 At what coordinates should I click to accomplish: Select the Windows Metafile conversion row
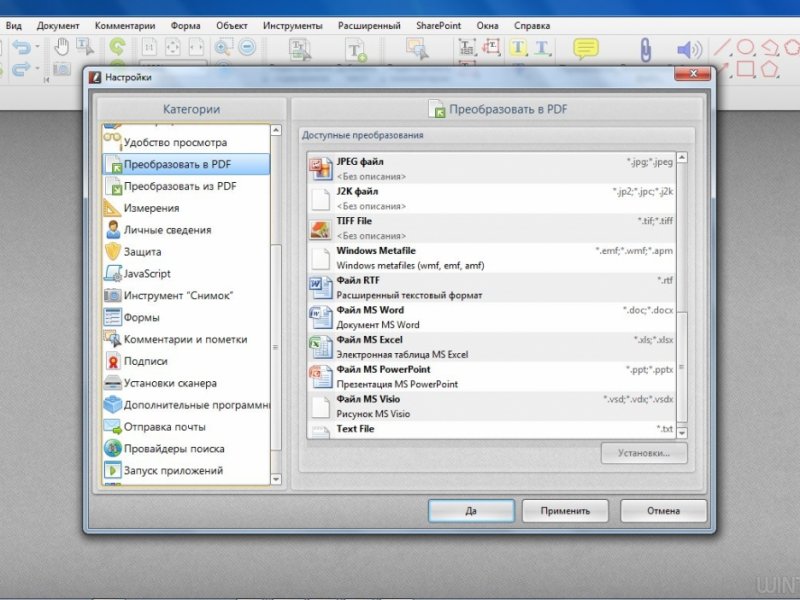tap(491, 258)
